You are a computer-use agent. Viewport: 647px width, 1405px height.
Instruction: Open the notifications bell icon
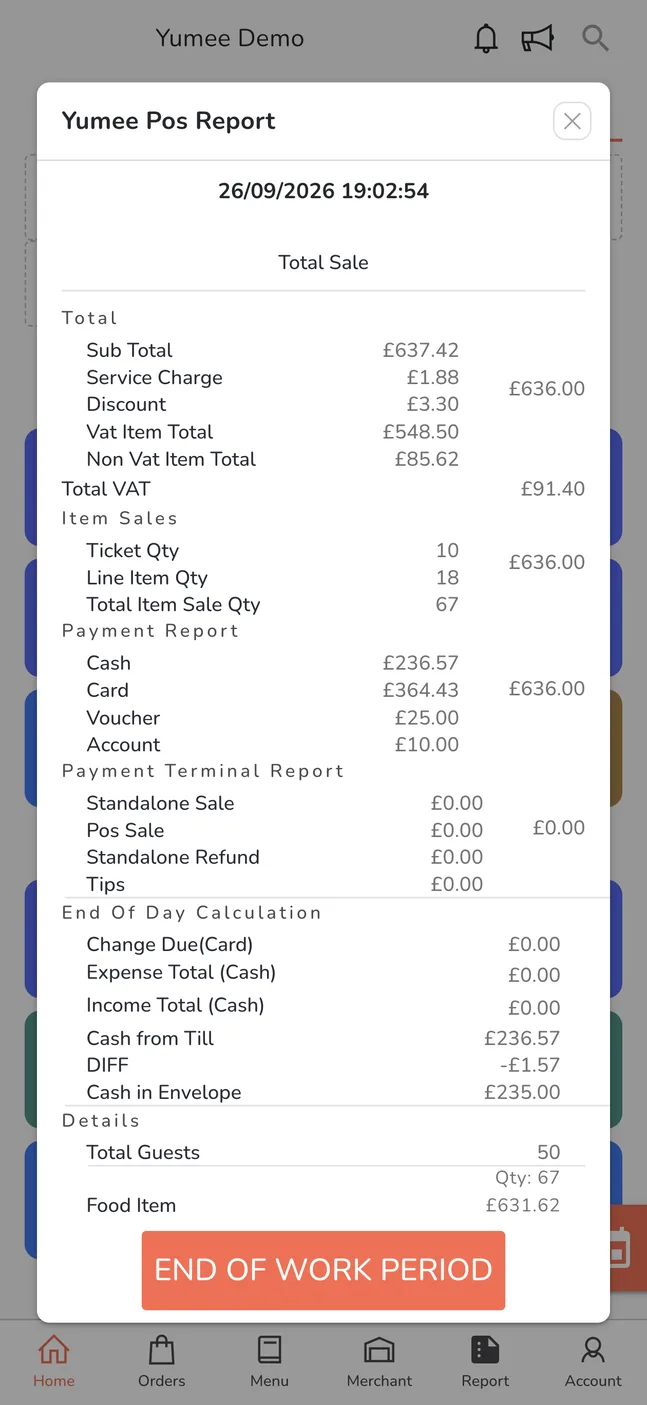[x=486, y=39]
